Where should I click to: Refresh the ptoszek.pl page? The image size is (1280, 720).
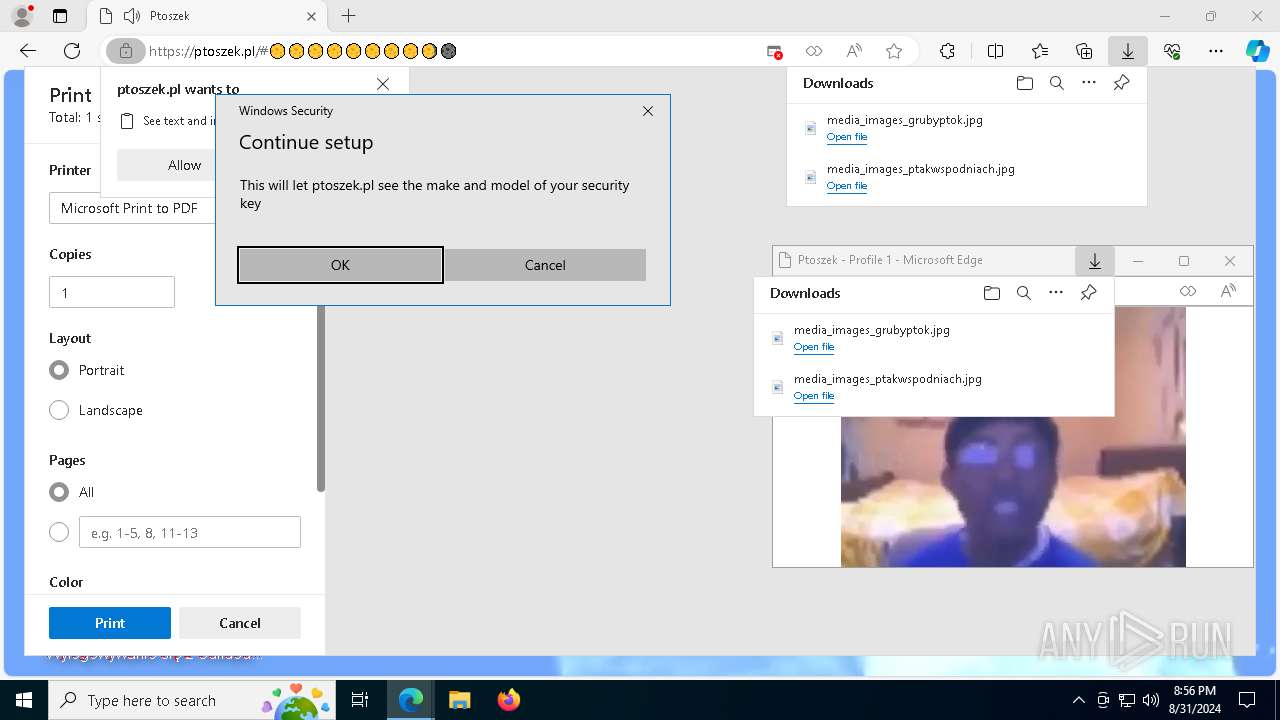pyautogui.click(x=72, y=51)
